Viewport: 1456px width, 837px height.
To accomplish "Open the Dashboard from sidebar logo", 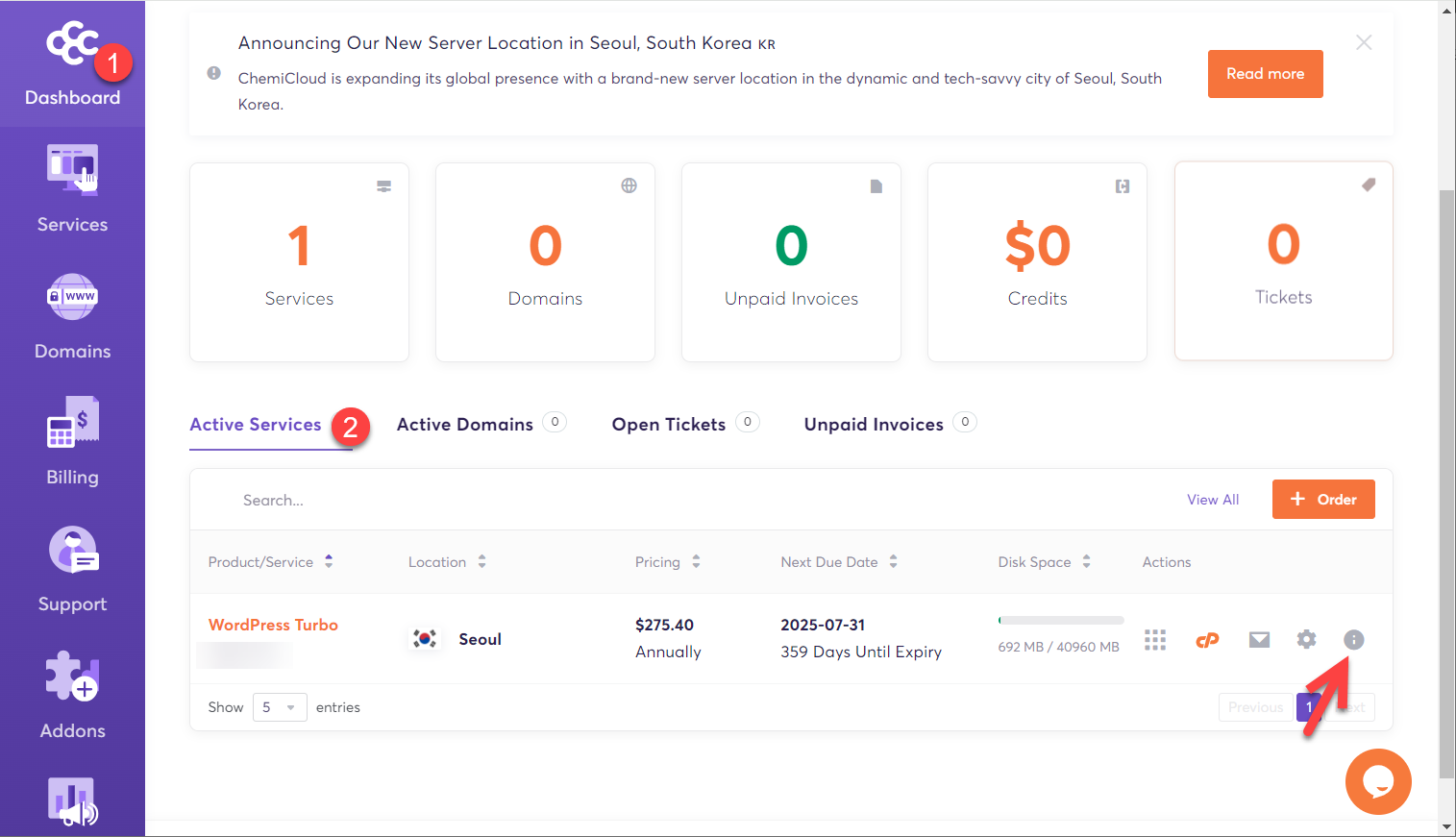I will coord(72,63).
